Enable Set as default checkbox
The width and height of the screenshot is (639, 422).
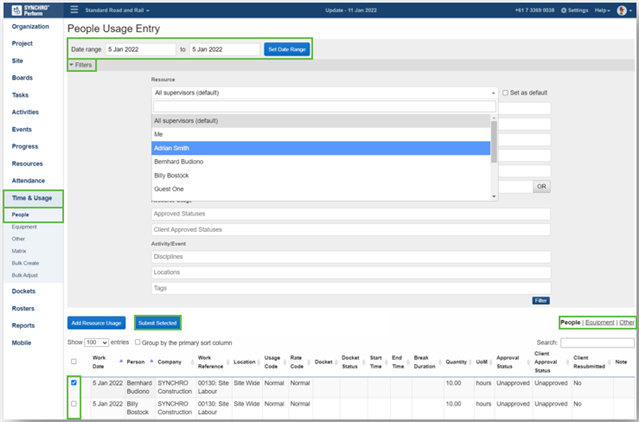[x=506, y=92]
